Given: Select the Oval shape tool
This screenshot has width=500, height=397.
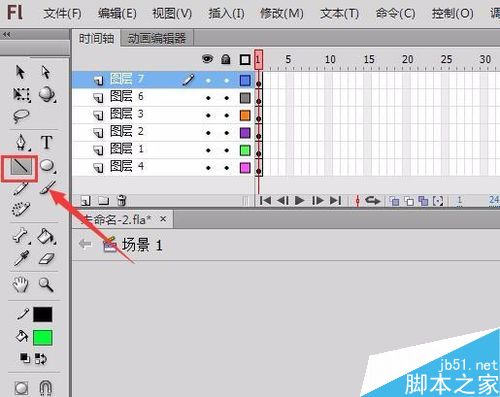Looking at the screenshot, I should [x=47, y=165].
